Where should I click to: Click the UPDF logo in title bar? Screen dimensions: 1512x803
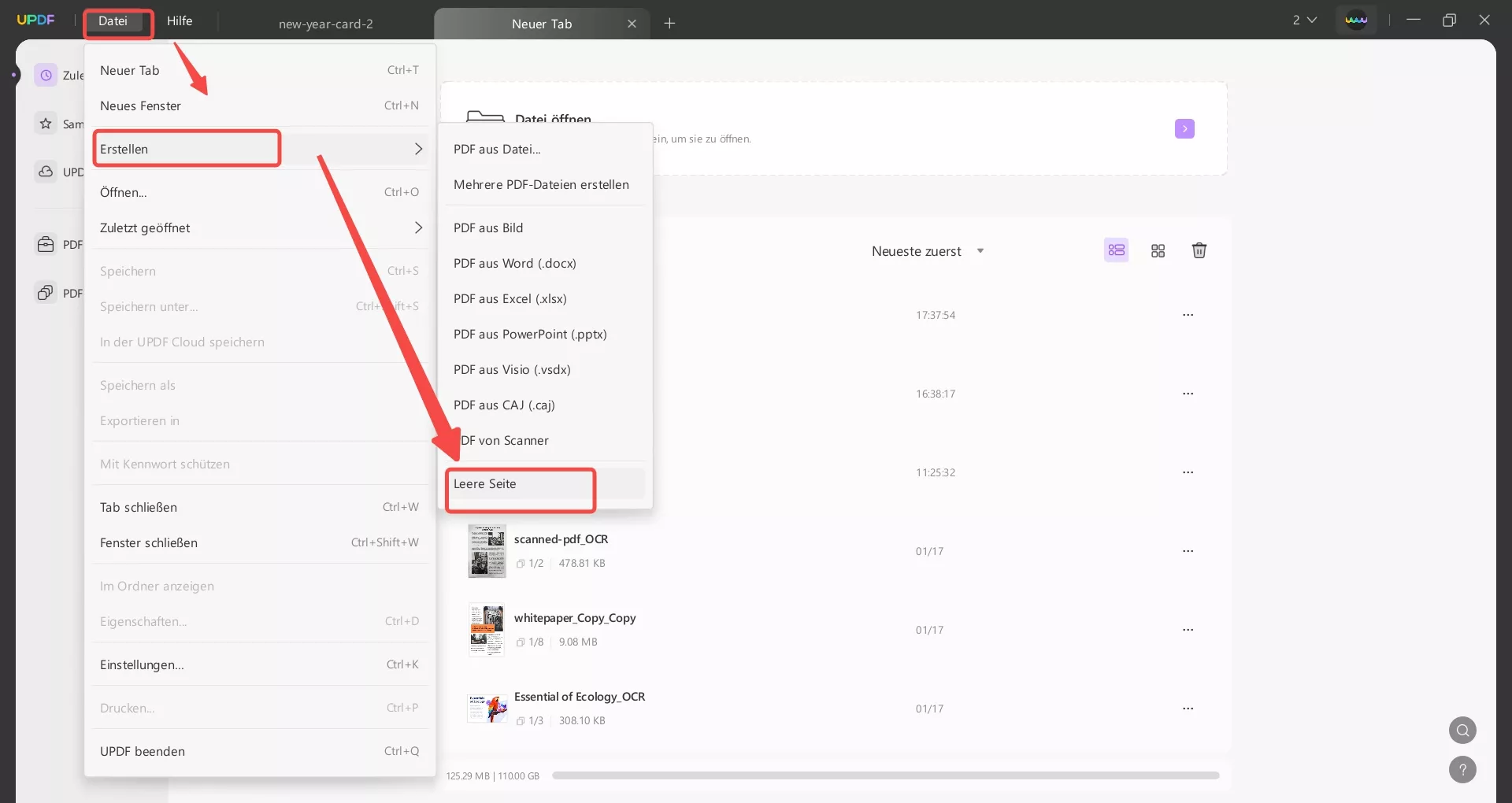pos(36,20)
